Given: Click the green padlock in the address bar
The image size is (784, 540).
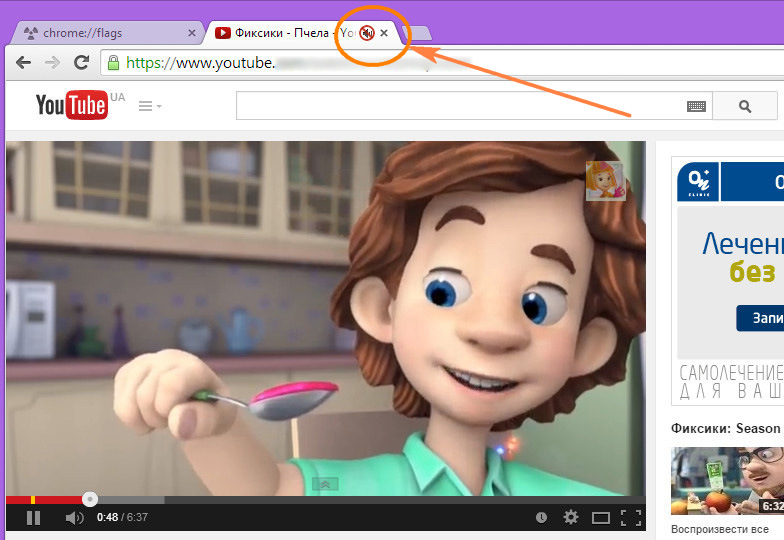Looking at the screenshot, I should (114, 63).
